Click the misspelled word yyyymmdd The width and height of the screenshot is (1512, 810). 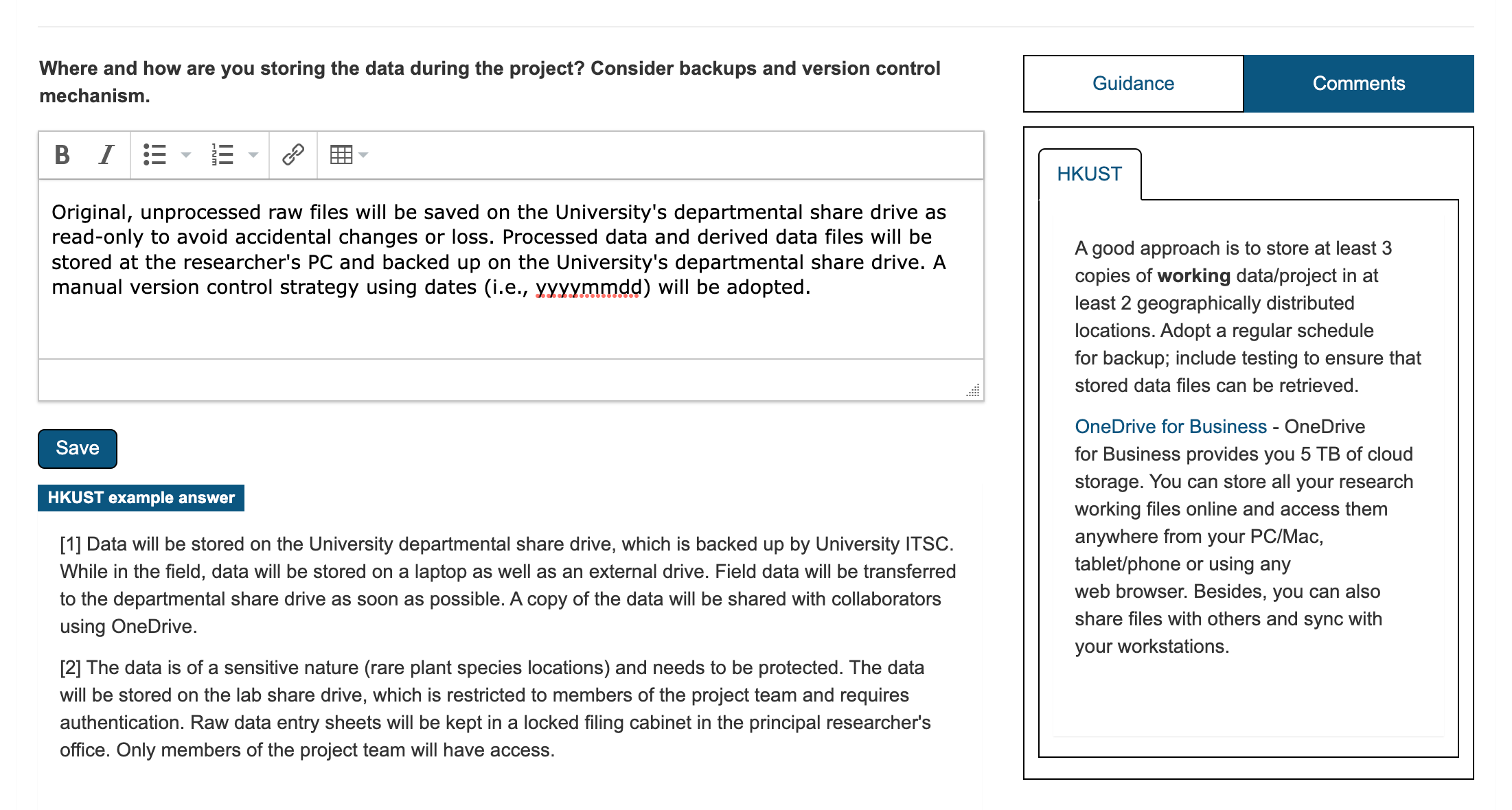pos(588,287)
